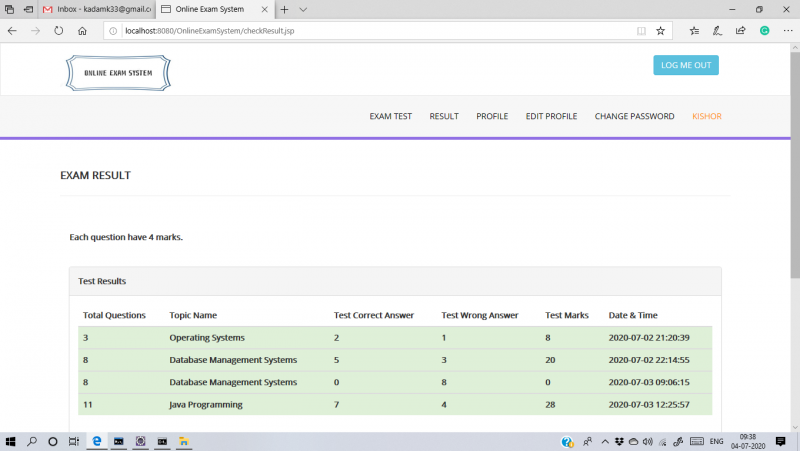The width and height of the screenshot is (800, 451).
Task: Select the Java Programming topic cell
Action: (x=206, y=405)
